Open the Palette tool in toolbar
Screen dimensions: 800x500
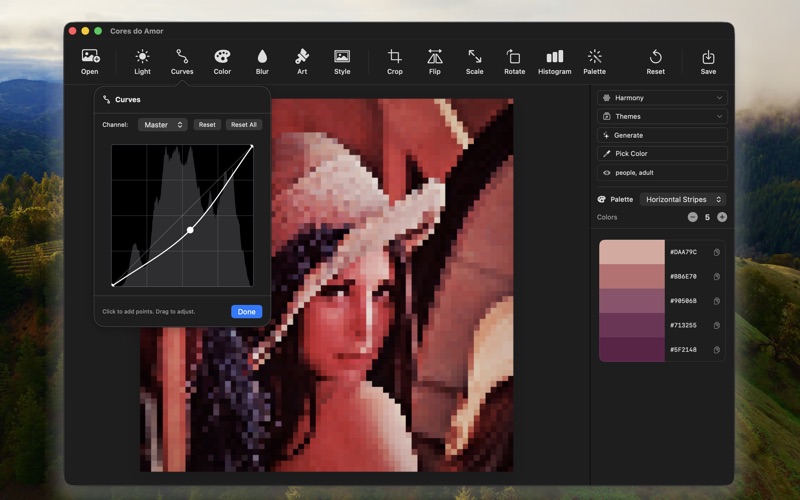click(x=594, y=62)
